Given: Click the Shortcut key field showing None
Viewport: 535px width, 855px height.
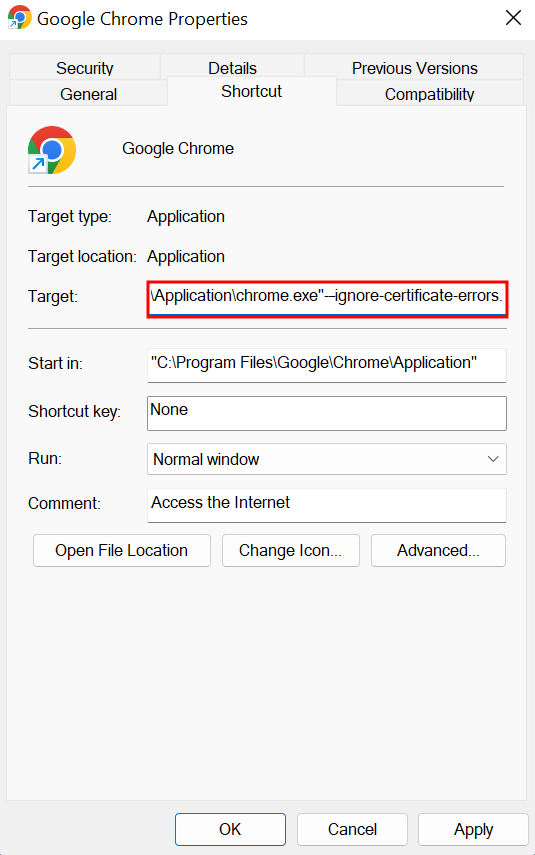Looking at the screenshot, I should (327, 413).
